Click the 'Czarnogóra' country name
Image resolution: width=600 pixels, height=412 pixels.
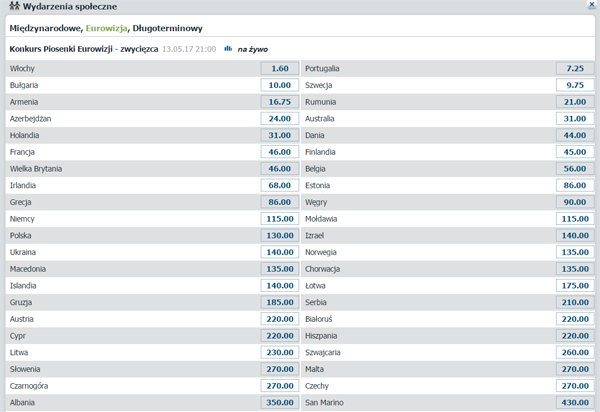coord(29,386)
